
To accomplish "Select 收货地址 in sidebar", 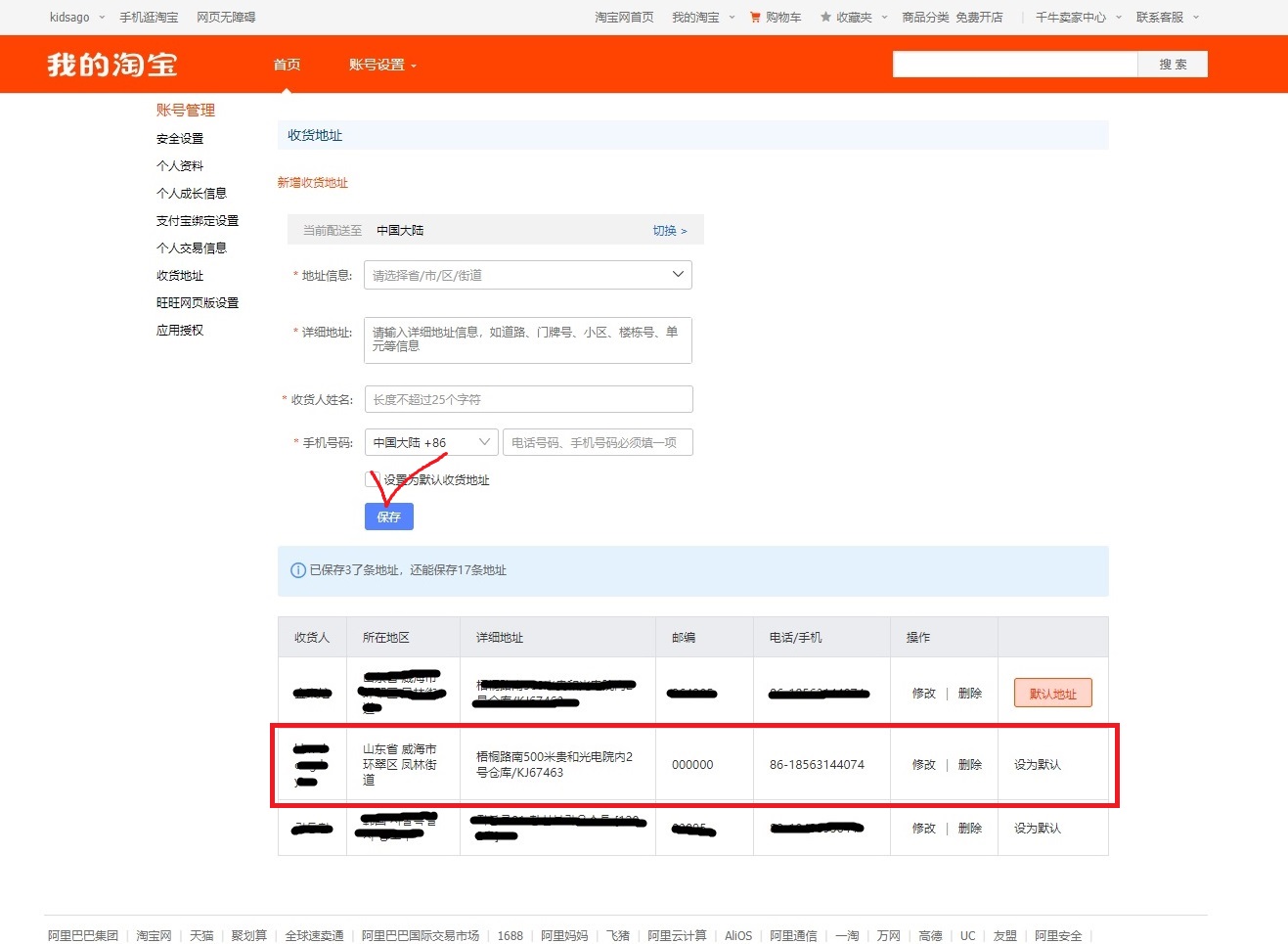I will [180, 276].
